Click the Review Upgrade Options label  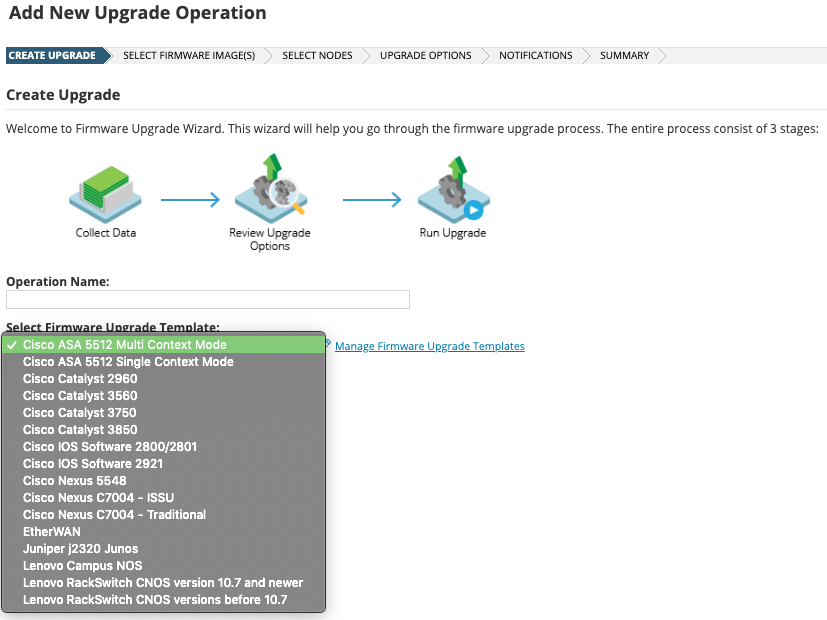270,239
